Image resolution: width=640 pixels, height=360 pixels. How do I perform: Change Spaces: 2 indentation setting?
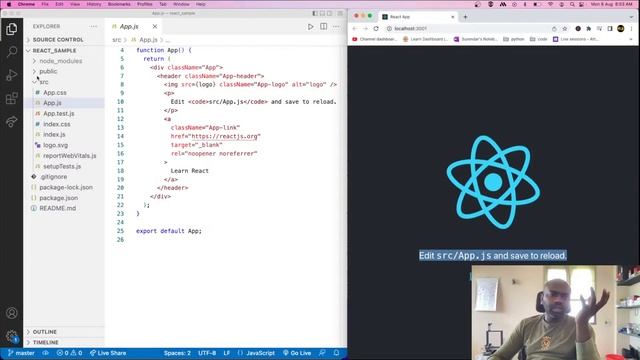(x=177, y=353)
